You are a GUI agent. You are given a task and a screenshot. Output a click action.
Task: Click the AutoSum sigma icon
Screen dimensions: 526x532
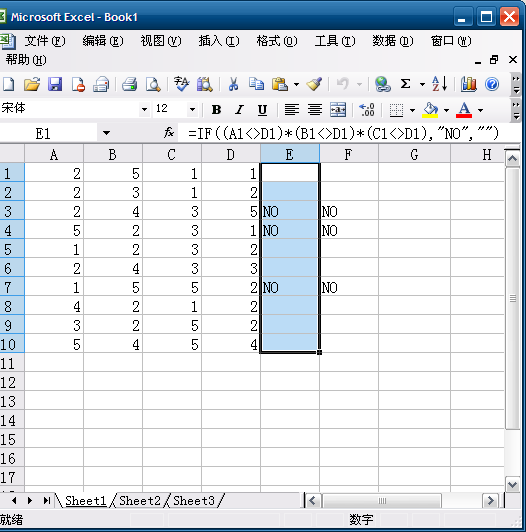405,84
